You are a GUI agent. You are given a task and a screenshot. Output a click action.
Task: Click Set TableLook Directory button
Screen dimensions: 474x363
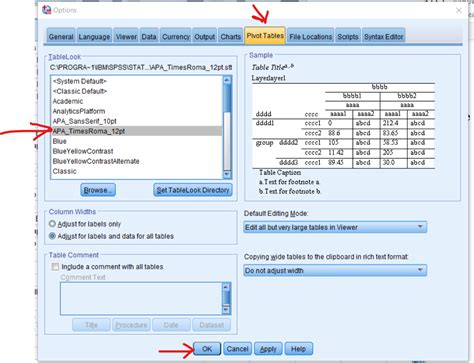pos(193,190)
